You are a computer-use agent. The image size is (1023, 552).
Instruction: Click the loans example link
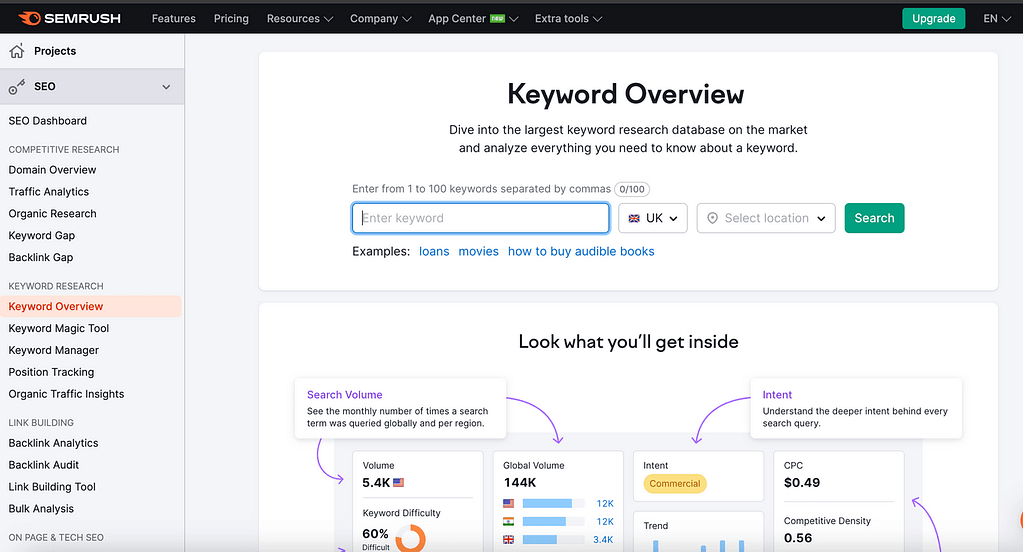tap(434, 251)
